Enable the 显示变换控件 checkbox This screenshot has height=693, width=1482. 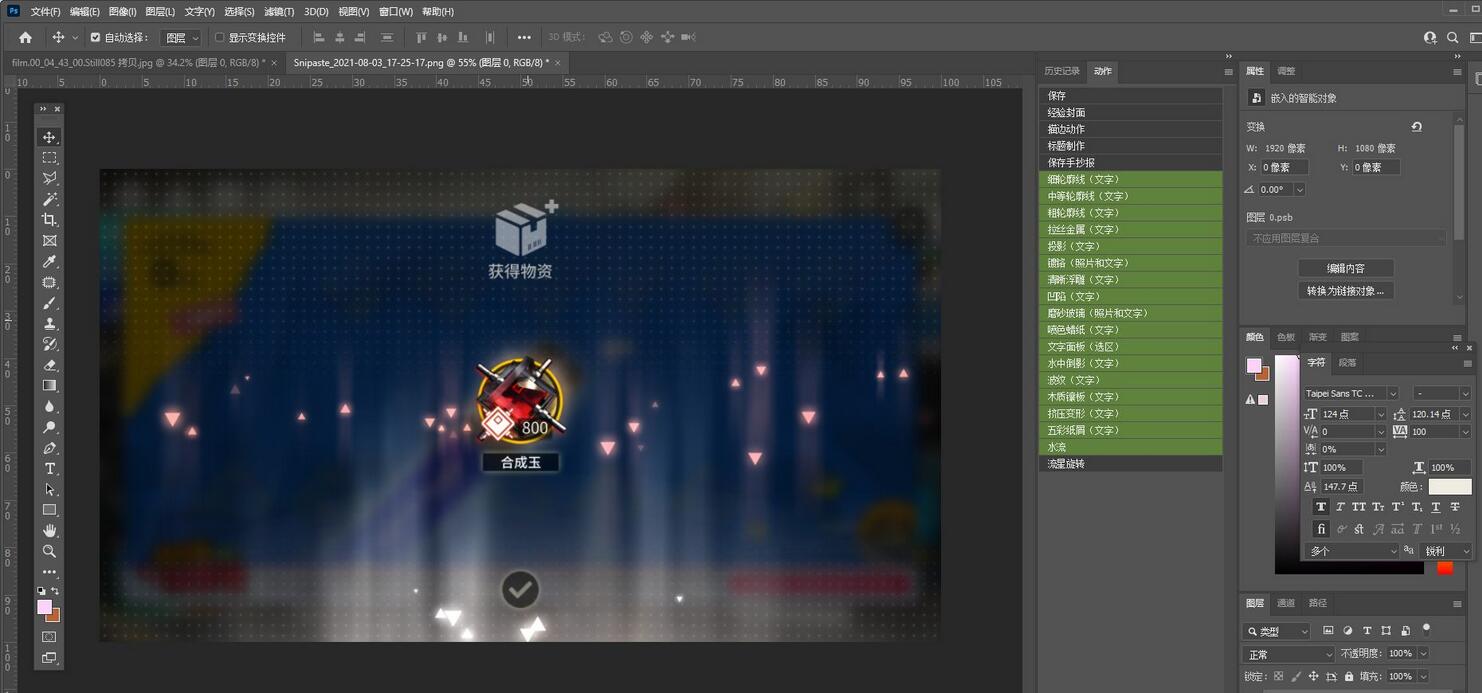tap(220, 37)
